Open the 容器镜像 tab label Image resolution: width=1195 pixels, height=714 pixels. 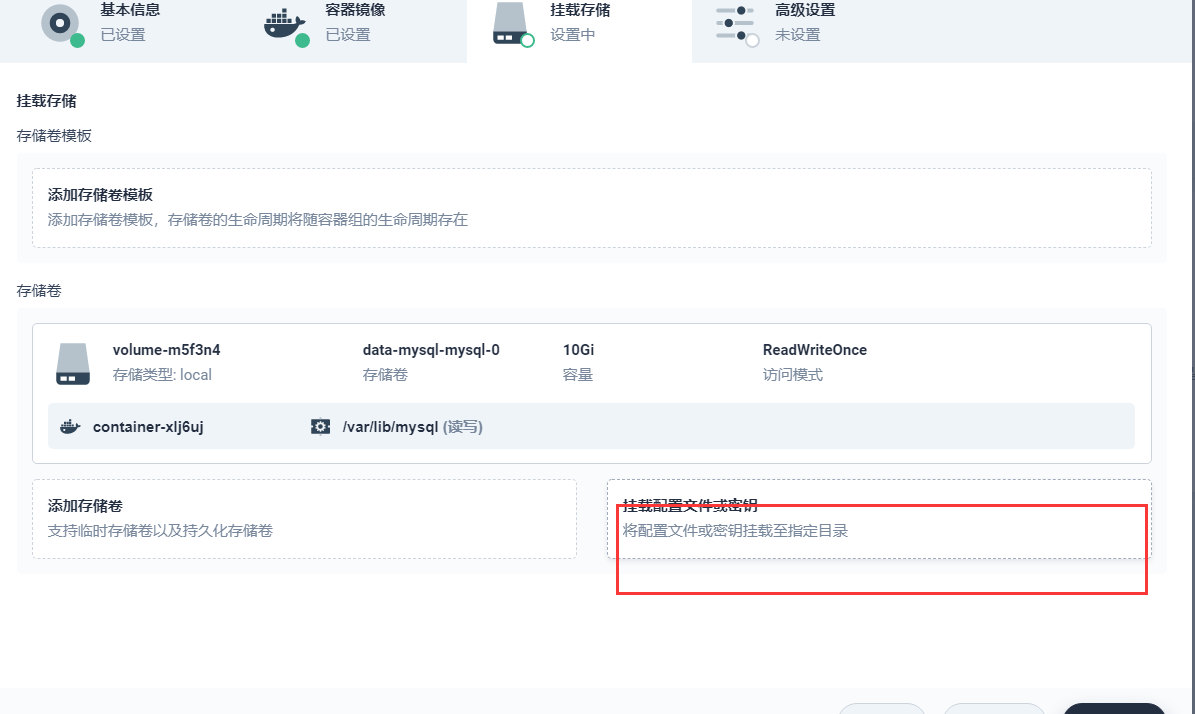tap(355, 11)
